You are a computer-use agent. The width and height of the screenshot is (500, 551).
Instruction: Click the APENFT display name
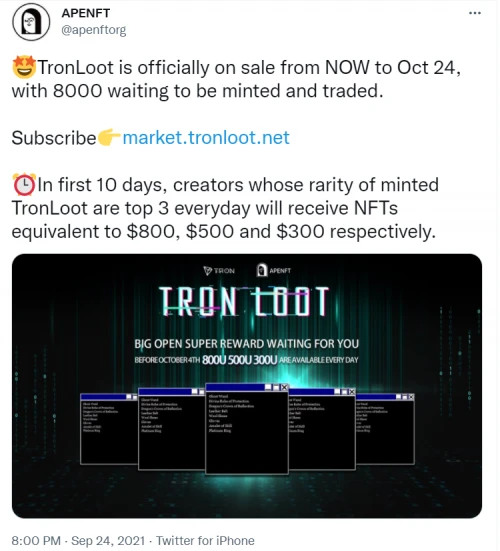pos(86,13)
